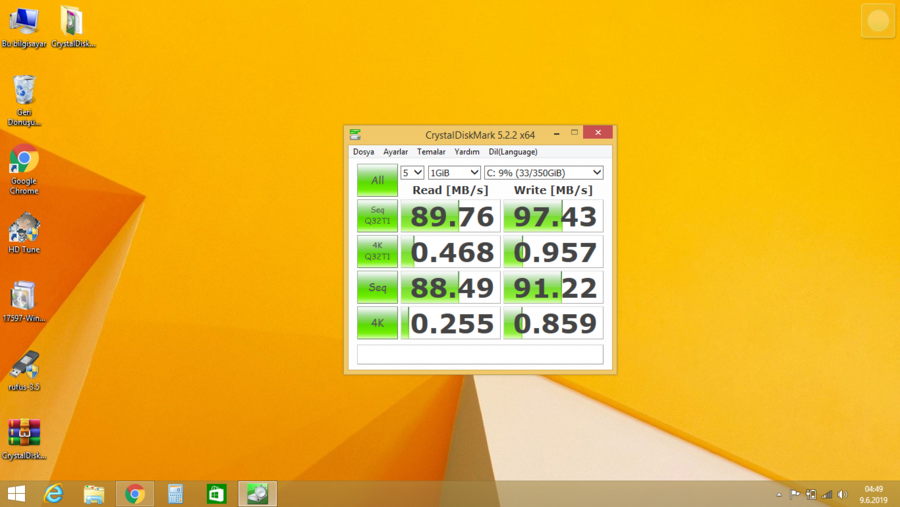Viewport: 900px width, 507px height.
Task: Click 4K Q32T1 read value 0.468
Action: [x=451, y=252]
